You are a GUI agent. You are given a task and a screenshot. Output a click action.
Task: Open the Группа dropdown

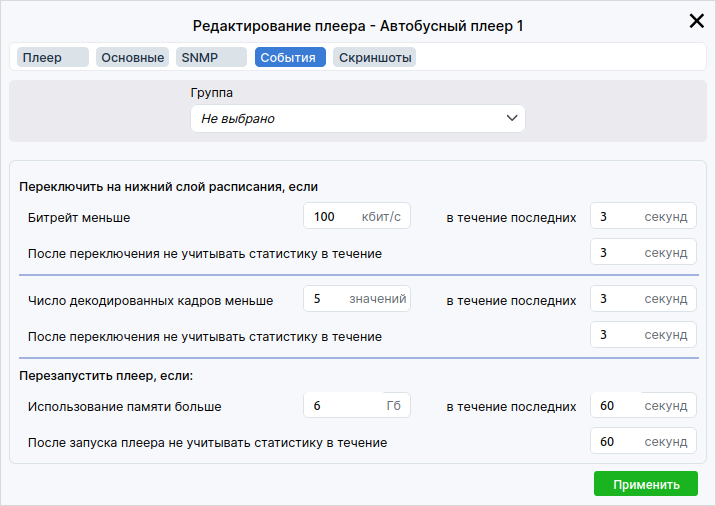click(358, 119)
